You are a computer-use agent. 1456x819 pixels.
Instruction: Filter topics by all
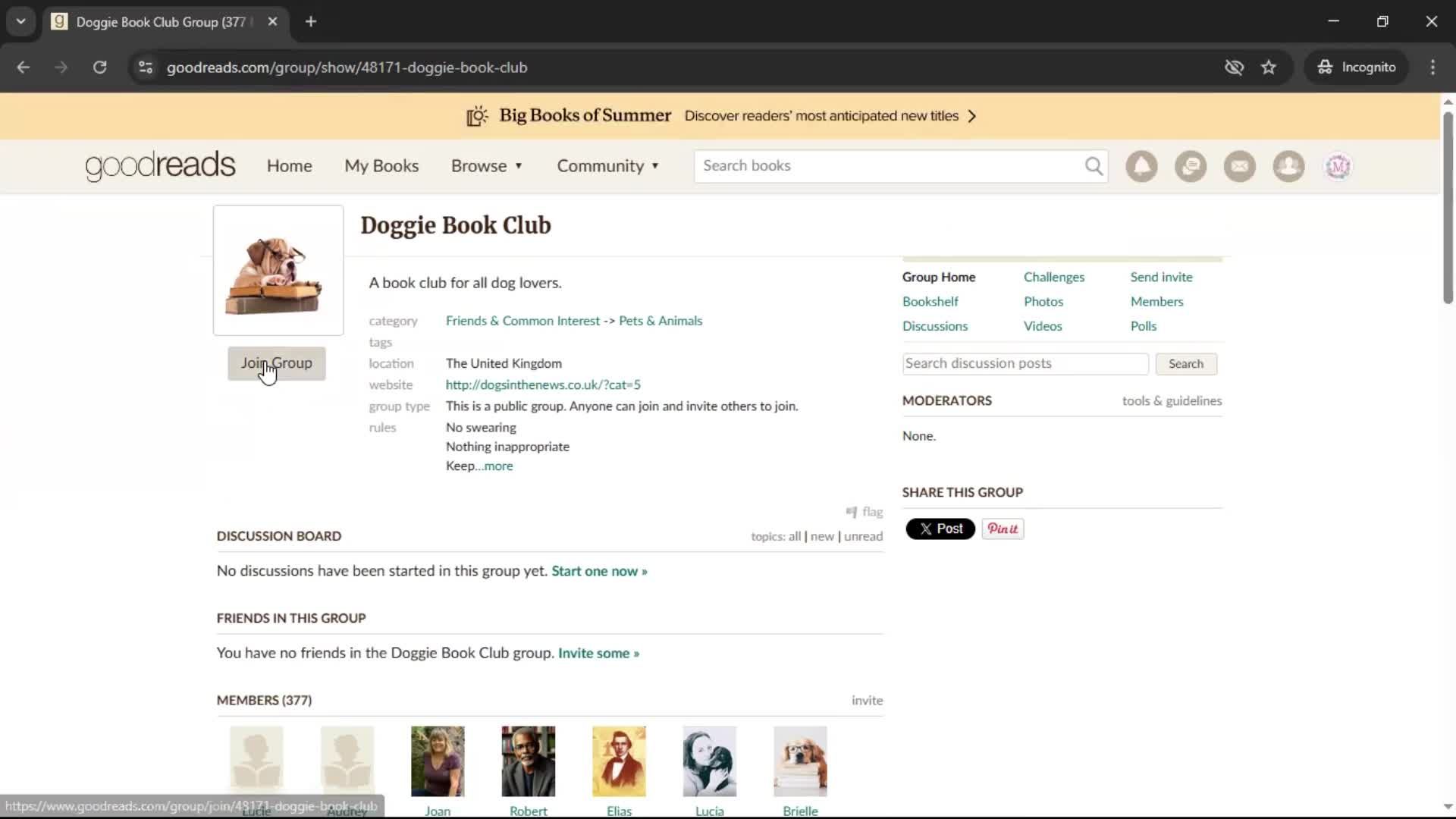[794, 537]
